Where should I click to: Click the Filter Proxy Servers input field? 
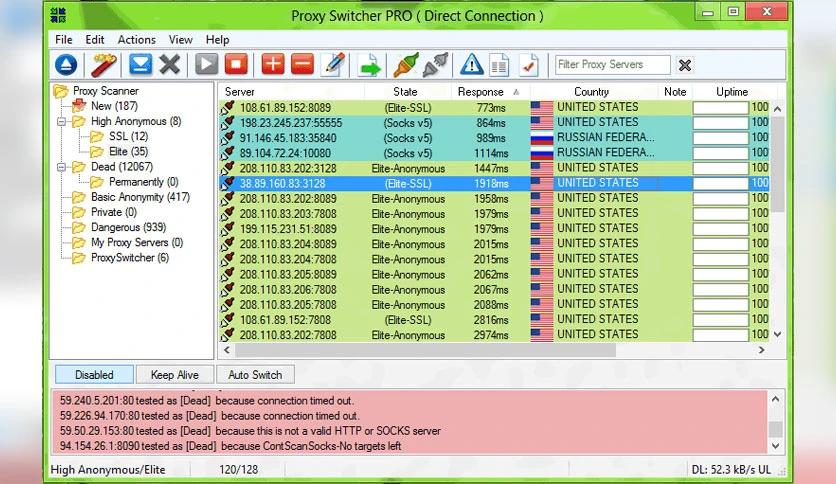[613, 65]
